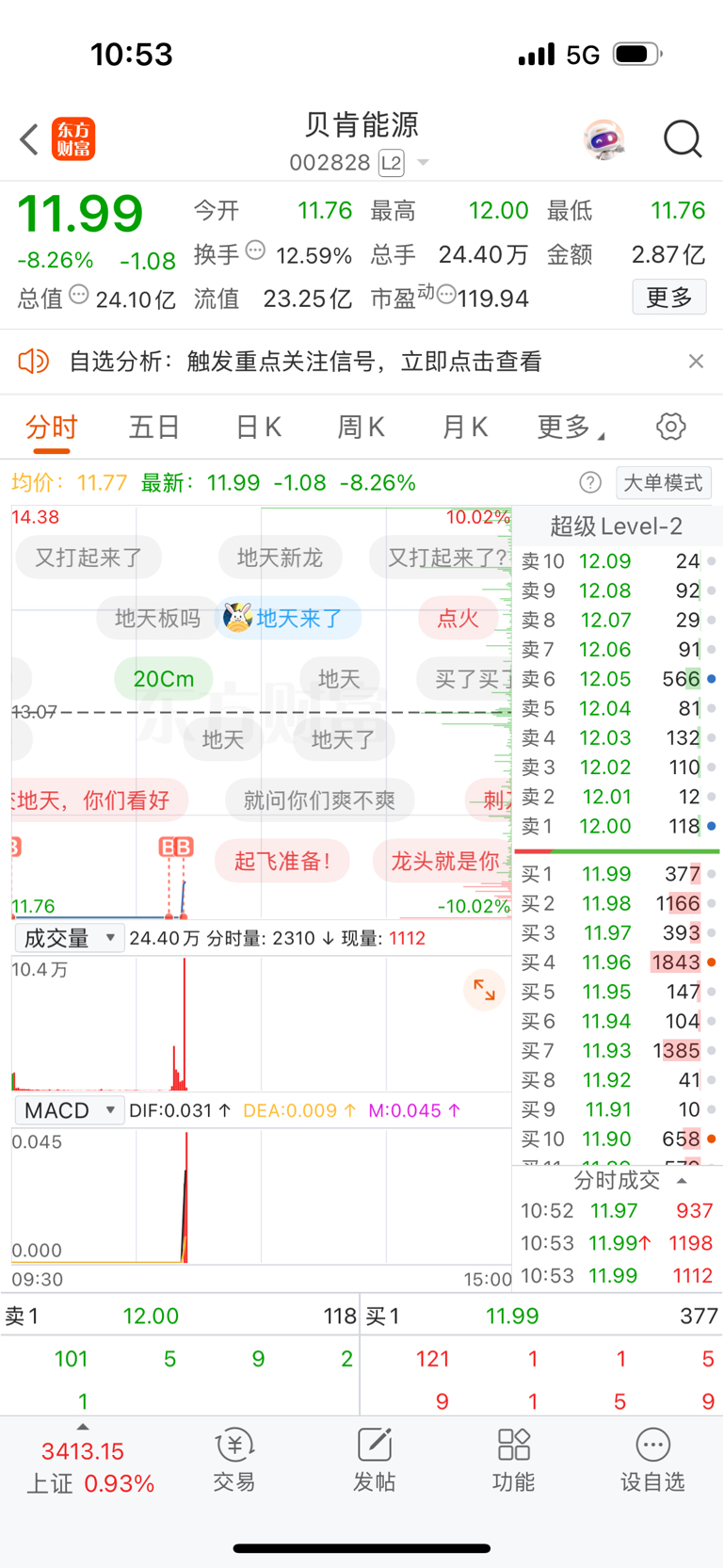This screenshot has height=1568, width=724.
Task: Select the 买4 11.96 order row
Action: pos(618,962)
